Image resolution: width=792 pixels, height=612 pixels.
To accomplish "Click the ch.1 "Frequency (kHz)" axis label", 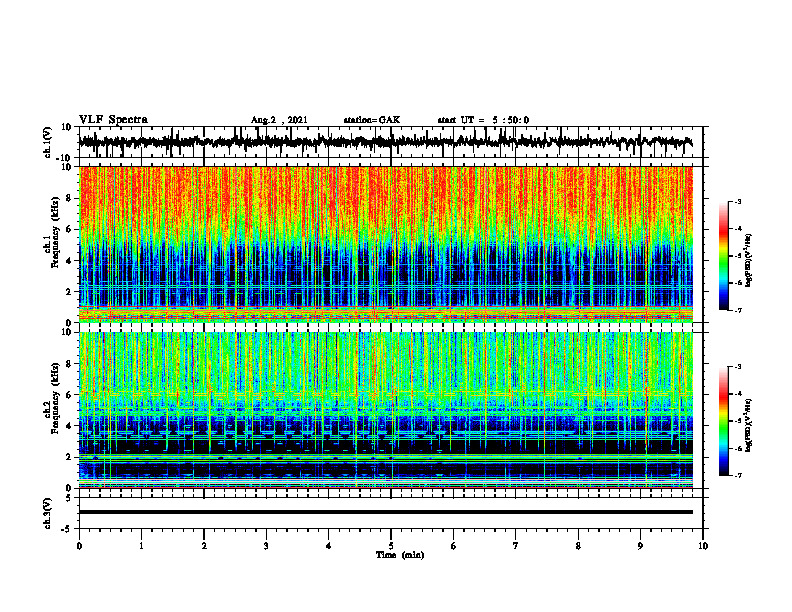I will (55, 232).
